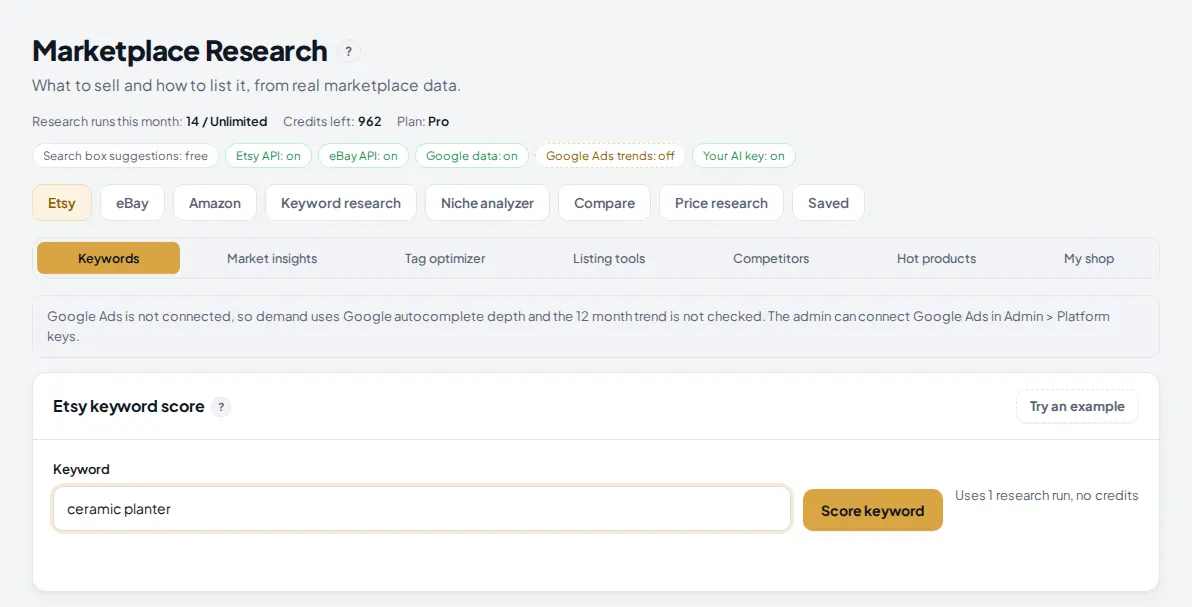
Task: Click the Try an example button
Action: tap(1077, 406)
